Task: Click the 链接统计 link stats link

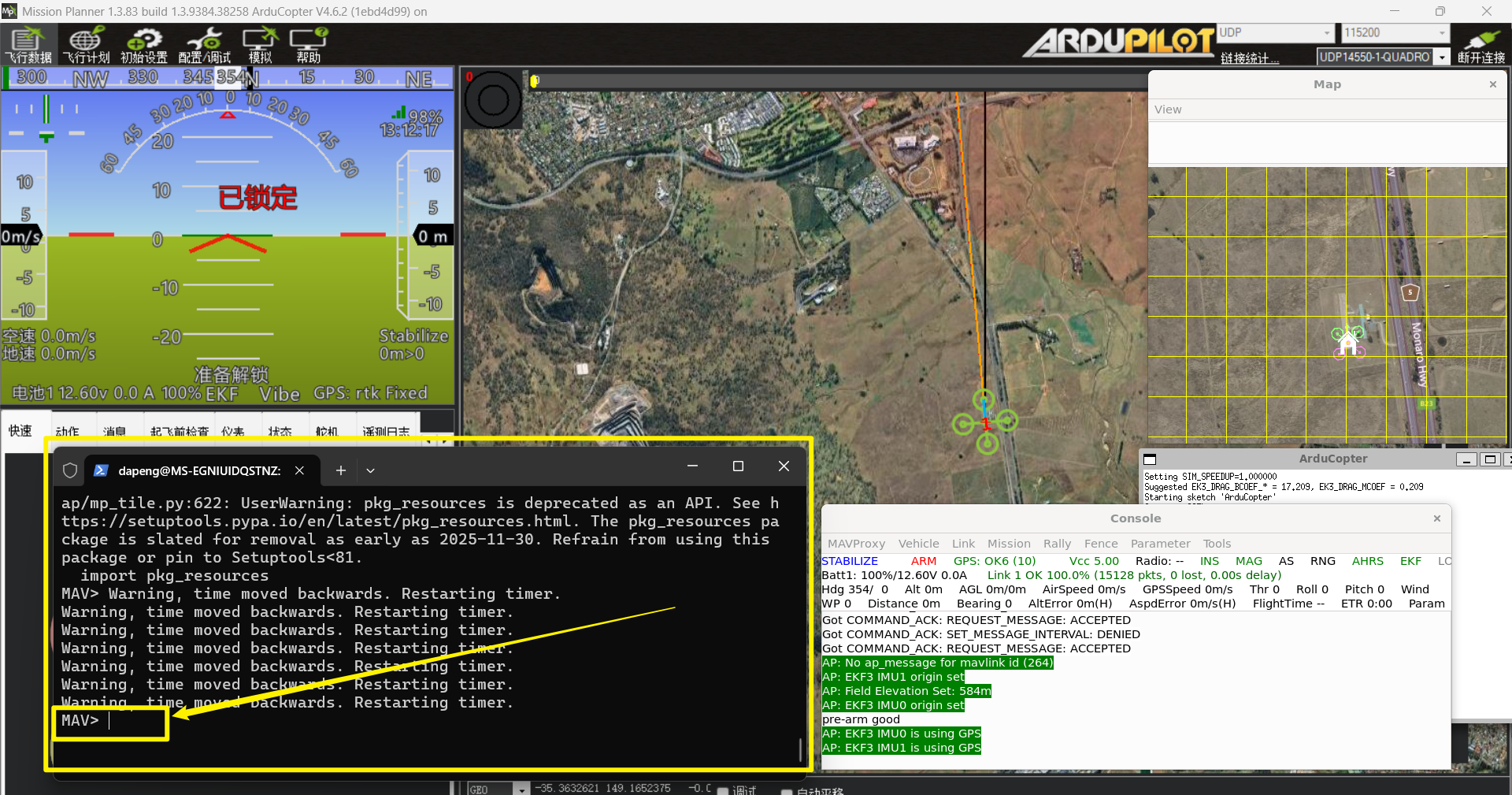Action: point(1250,58)
